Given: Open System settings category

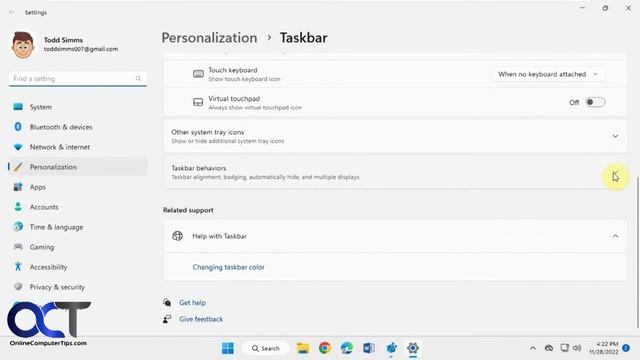Looking at the screenshot, I should coord(78,107).
